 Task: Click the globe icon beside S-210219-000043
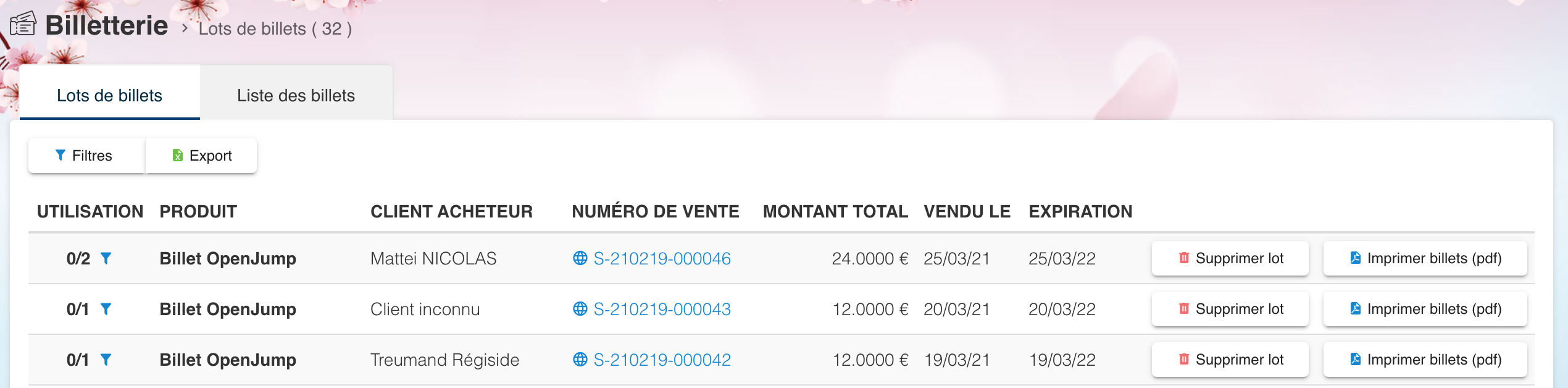580,309
